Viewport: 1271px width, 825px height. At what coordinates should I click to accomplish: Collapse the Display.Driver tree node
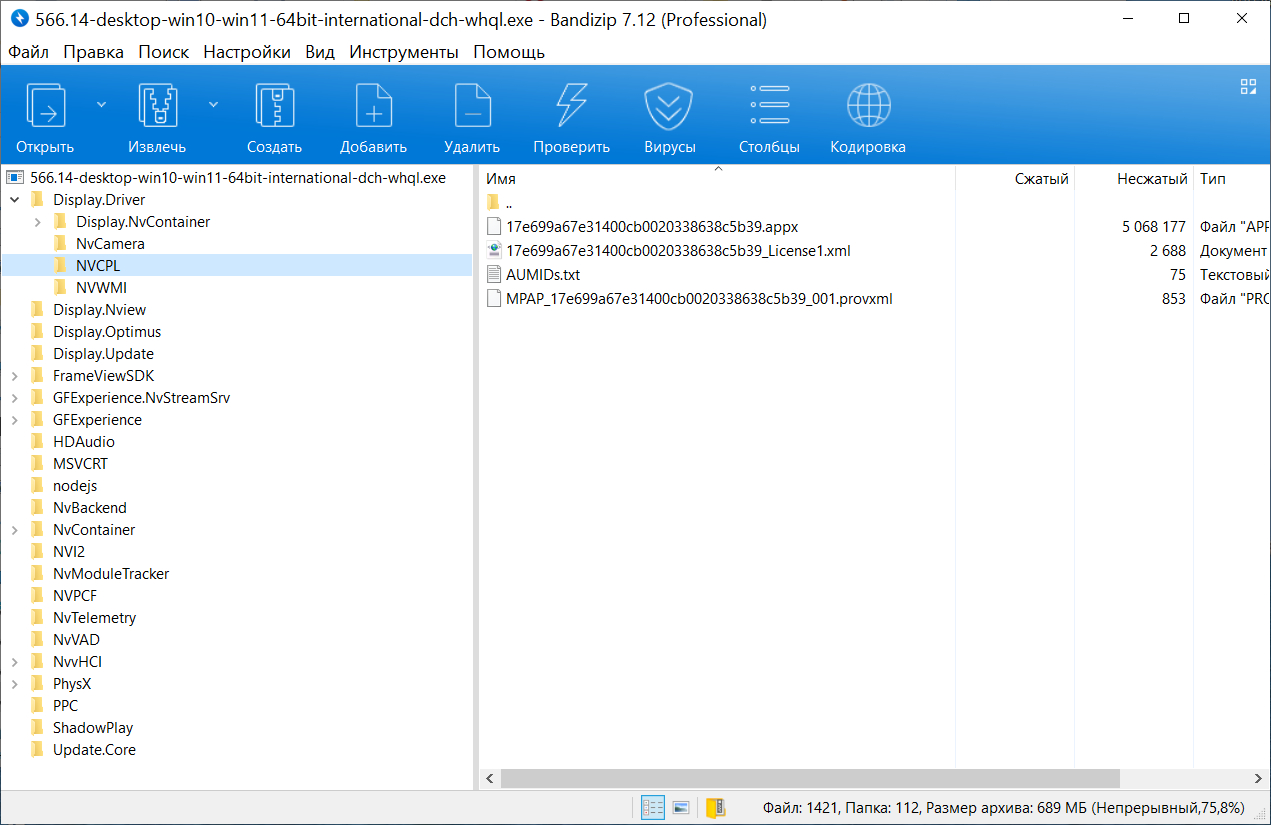[14, 200]
